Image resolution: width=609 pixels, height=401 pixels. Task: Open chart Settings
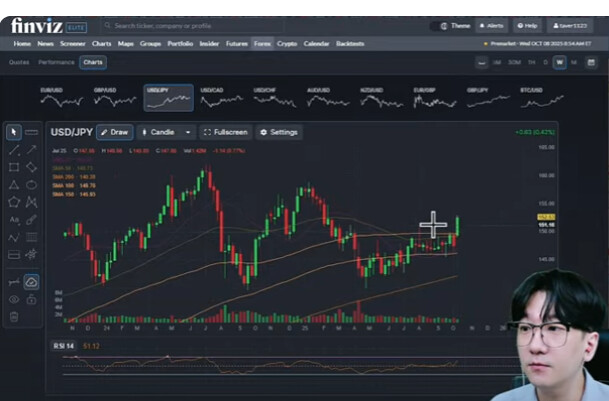coord(279,133)
